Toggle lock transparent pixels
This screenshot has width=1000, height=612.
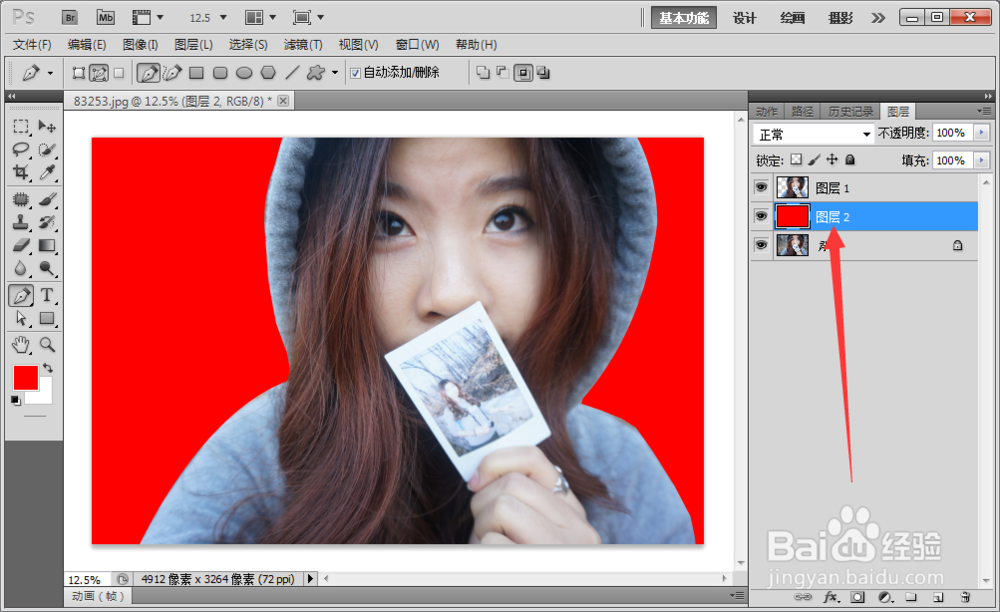796,160
